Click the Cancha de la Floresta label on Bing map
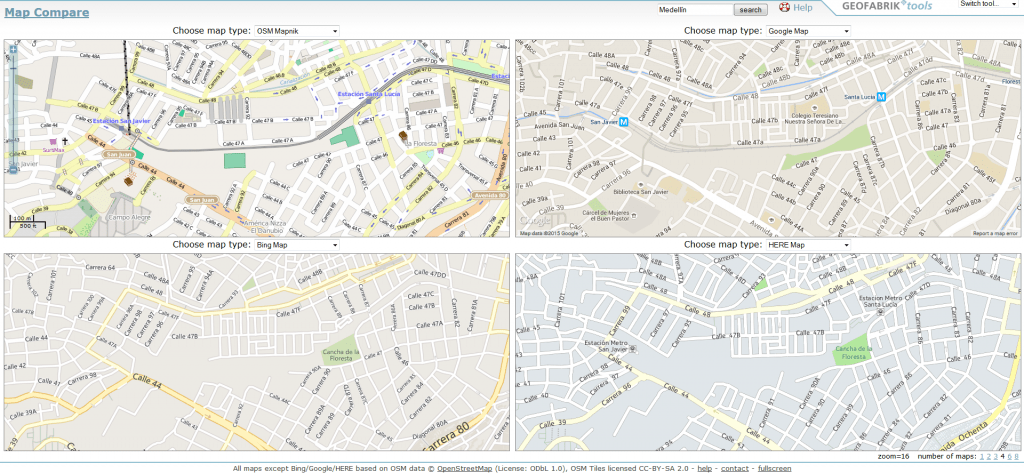This screenshot has height=473, width=1024. (342, 355)
